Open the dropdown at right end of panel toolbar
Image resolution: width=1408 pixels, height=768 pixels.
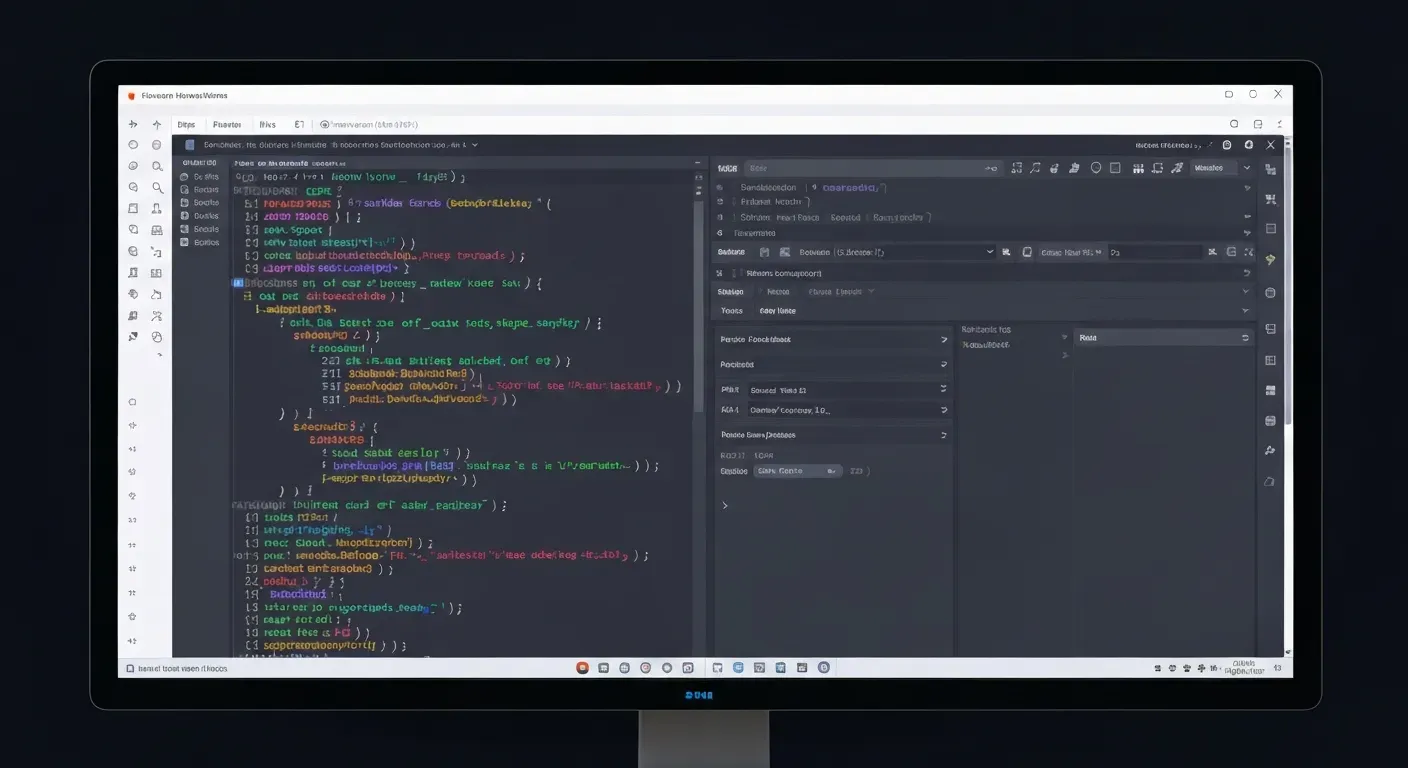1246,169
